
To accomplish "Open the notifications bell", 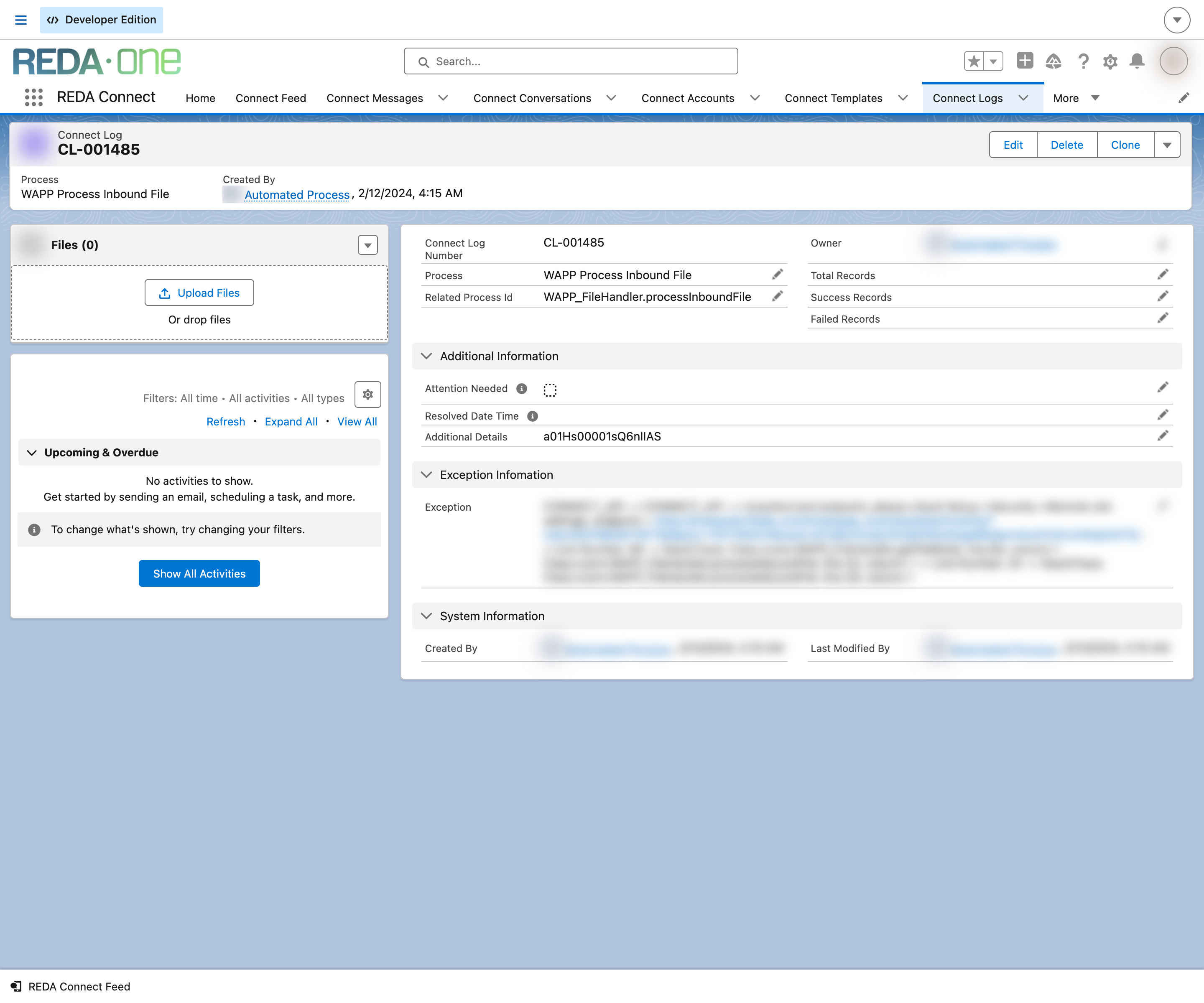I will pyautogui.click(x=1137, y=61).
